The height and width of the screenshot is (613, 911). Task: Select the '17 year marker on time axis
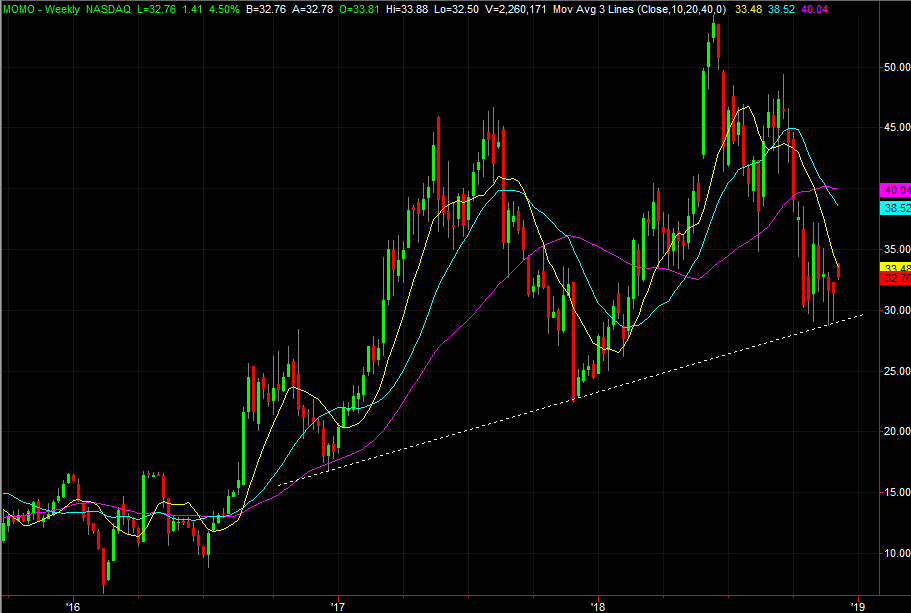click(x=337, y=606)
